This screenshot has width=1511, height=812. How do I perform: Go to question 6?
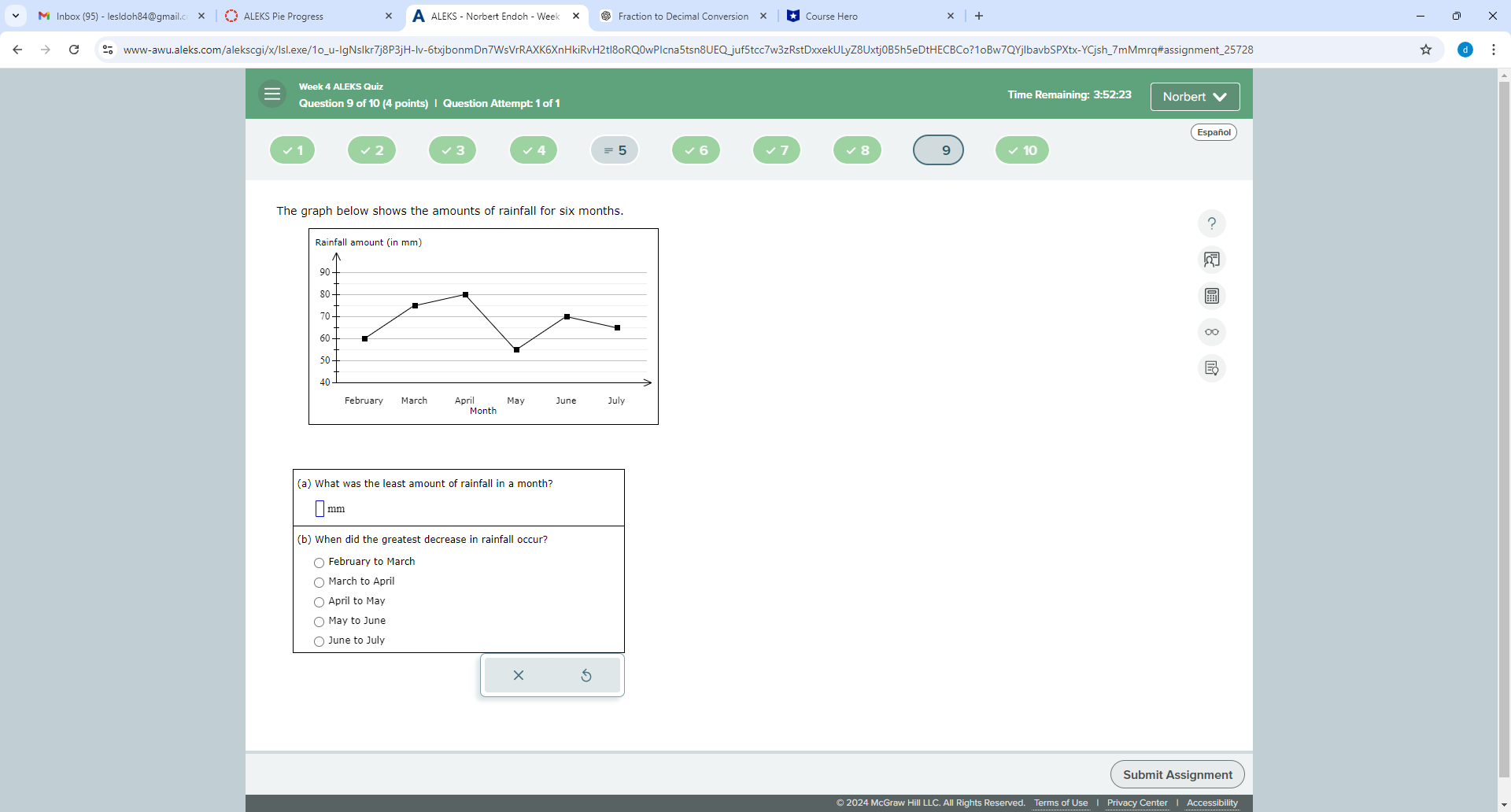tap(696, 150)
